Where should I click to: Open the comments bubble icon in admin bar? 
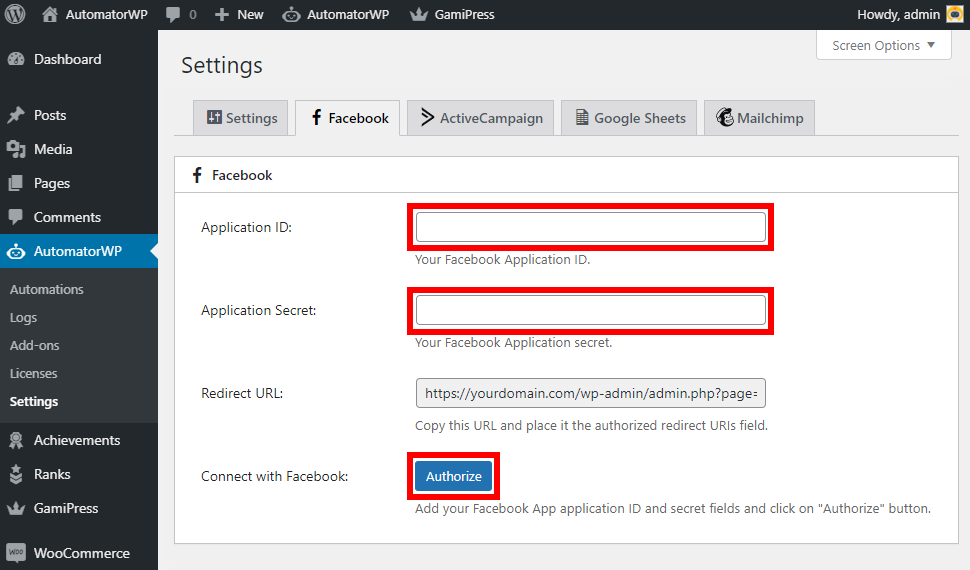(173, 15)
